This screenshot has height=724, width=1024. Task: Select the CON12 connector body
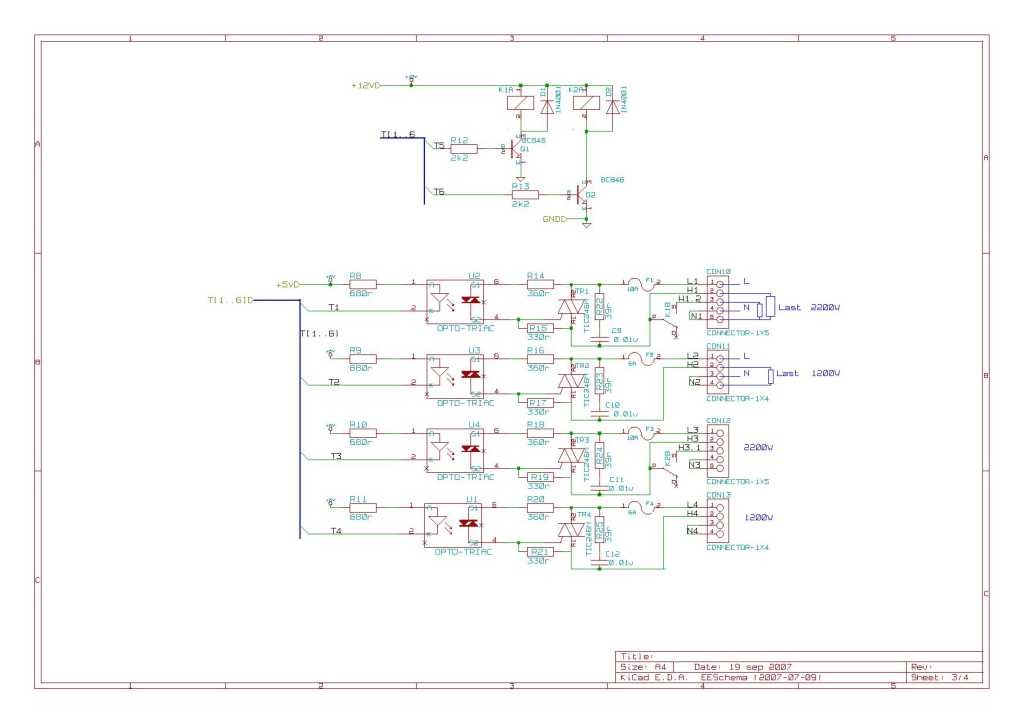coord(718,450)
